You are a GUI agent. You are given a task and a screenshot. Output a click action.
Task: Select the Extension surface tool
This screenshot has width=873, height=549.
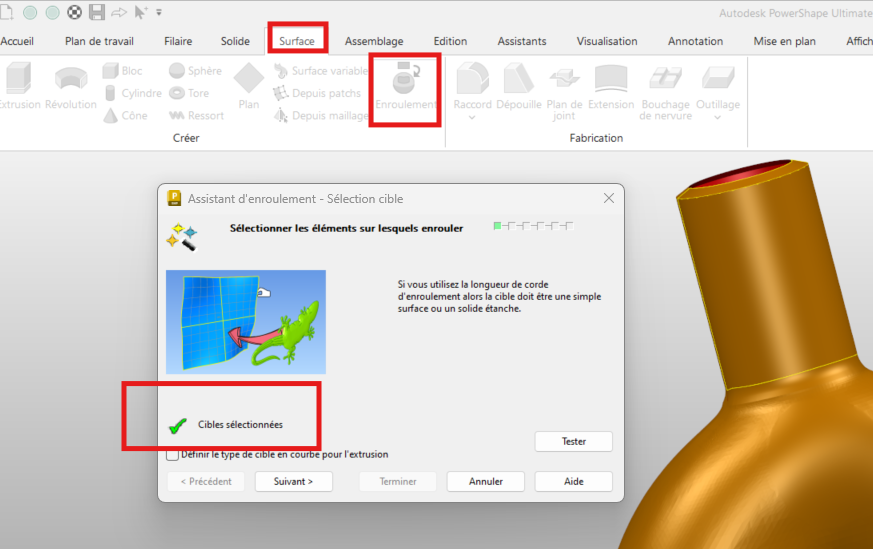pyautogui.click(x=611, y=86)
